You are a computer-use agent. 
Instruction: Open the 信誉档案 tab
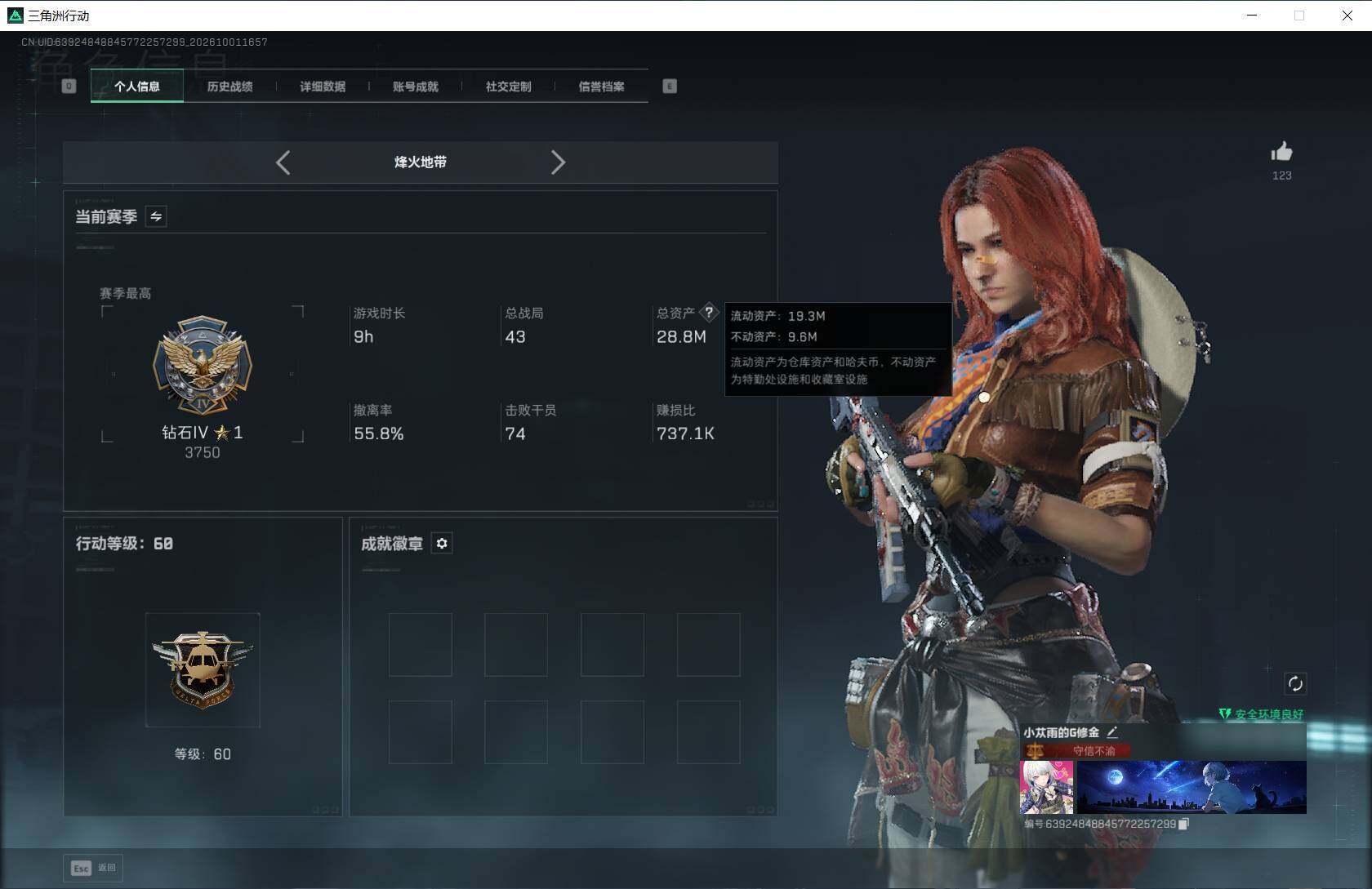click(601, 86)
